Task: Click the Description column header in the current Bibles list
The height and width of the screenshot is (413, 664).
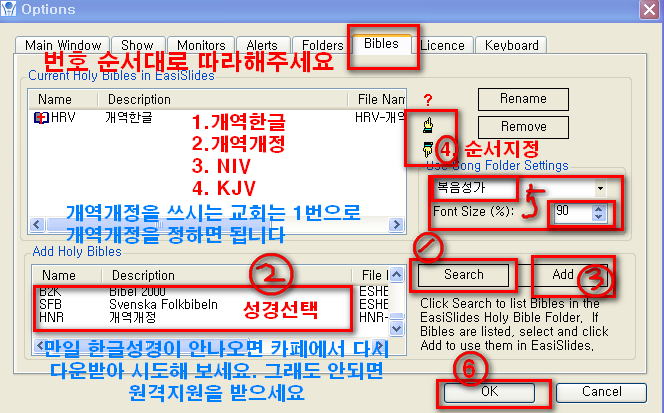Action: [x=223, y=100]
